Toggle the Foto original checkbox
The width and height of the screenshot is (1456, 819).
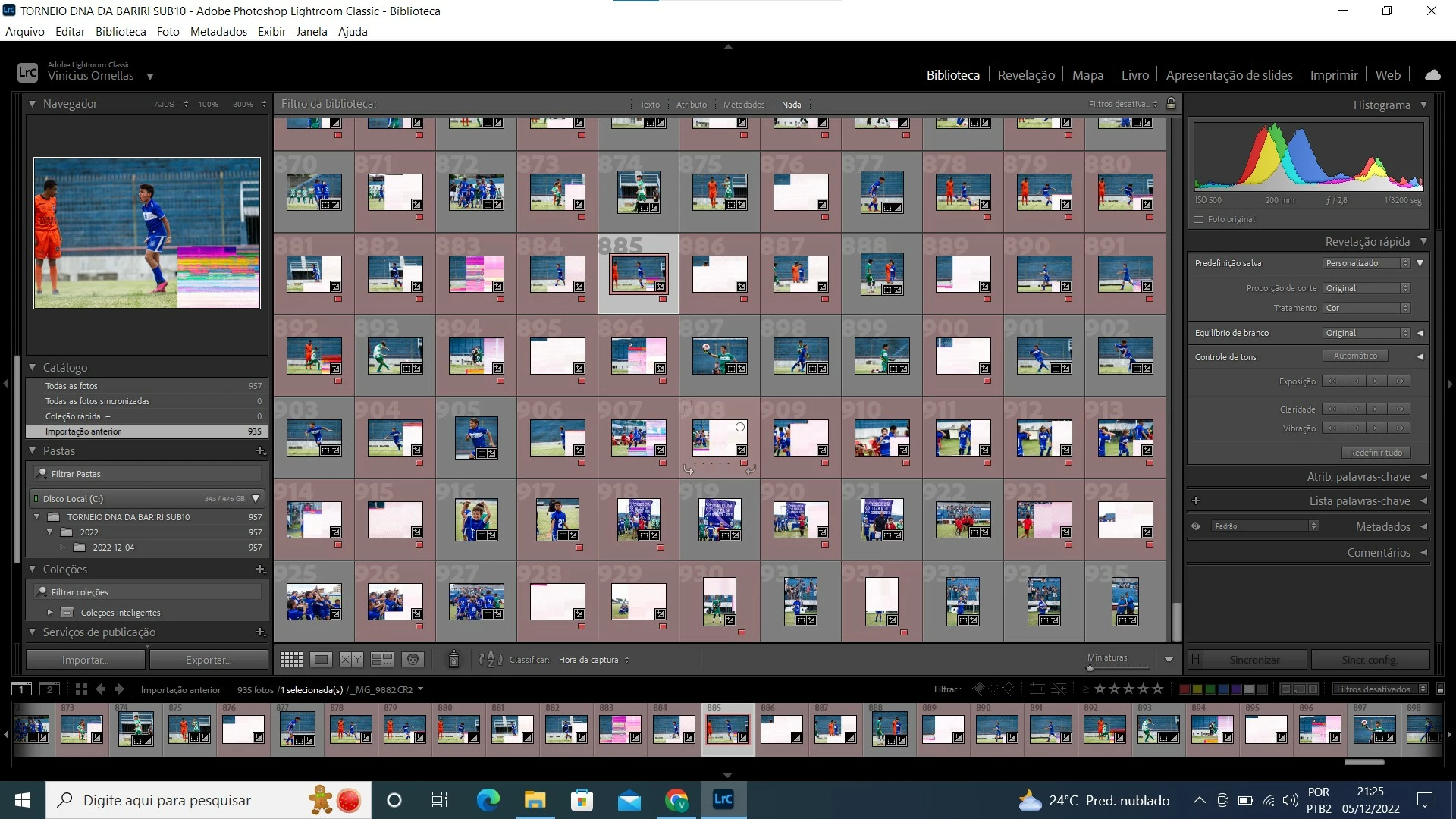pyautogui.click(x=1199, y=219)
